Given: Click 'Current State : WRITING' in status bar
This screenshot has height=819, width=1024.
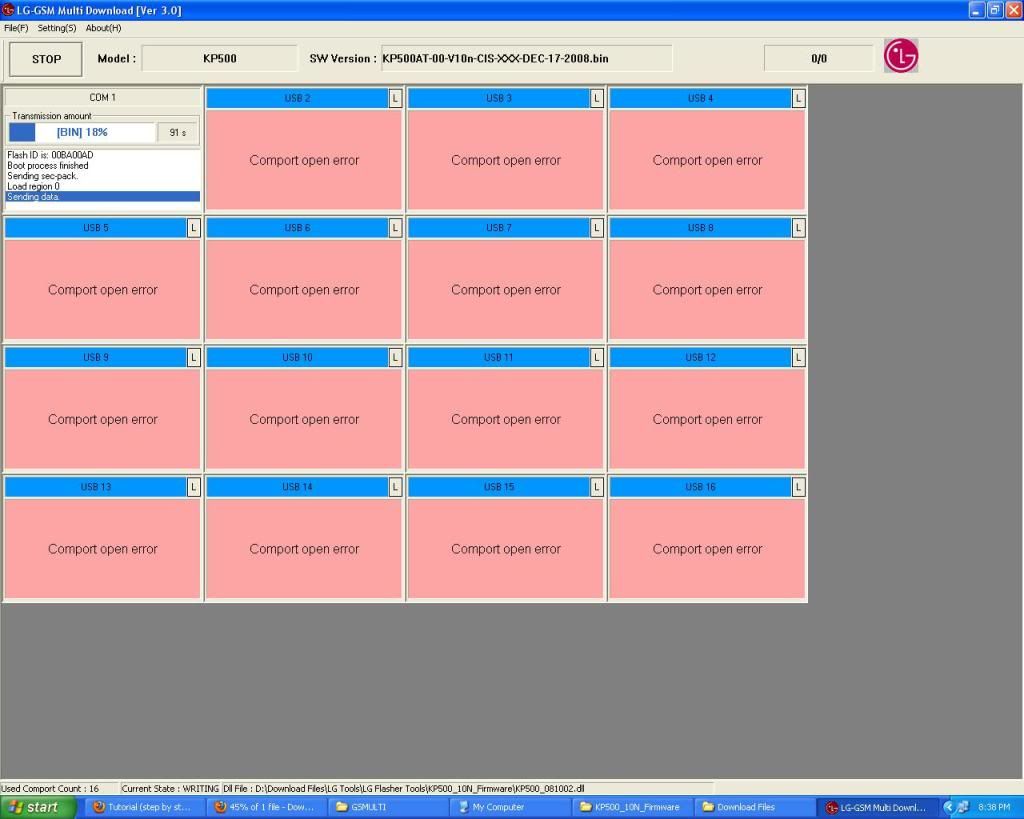Looking at the screenshot, I should [x=170, y=788].
